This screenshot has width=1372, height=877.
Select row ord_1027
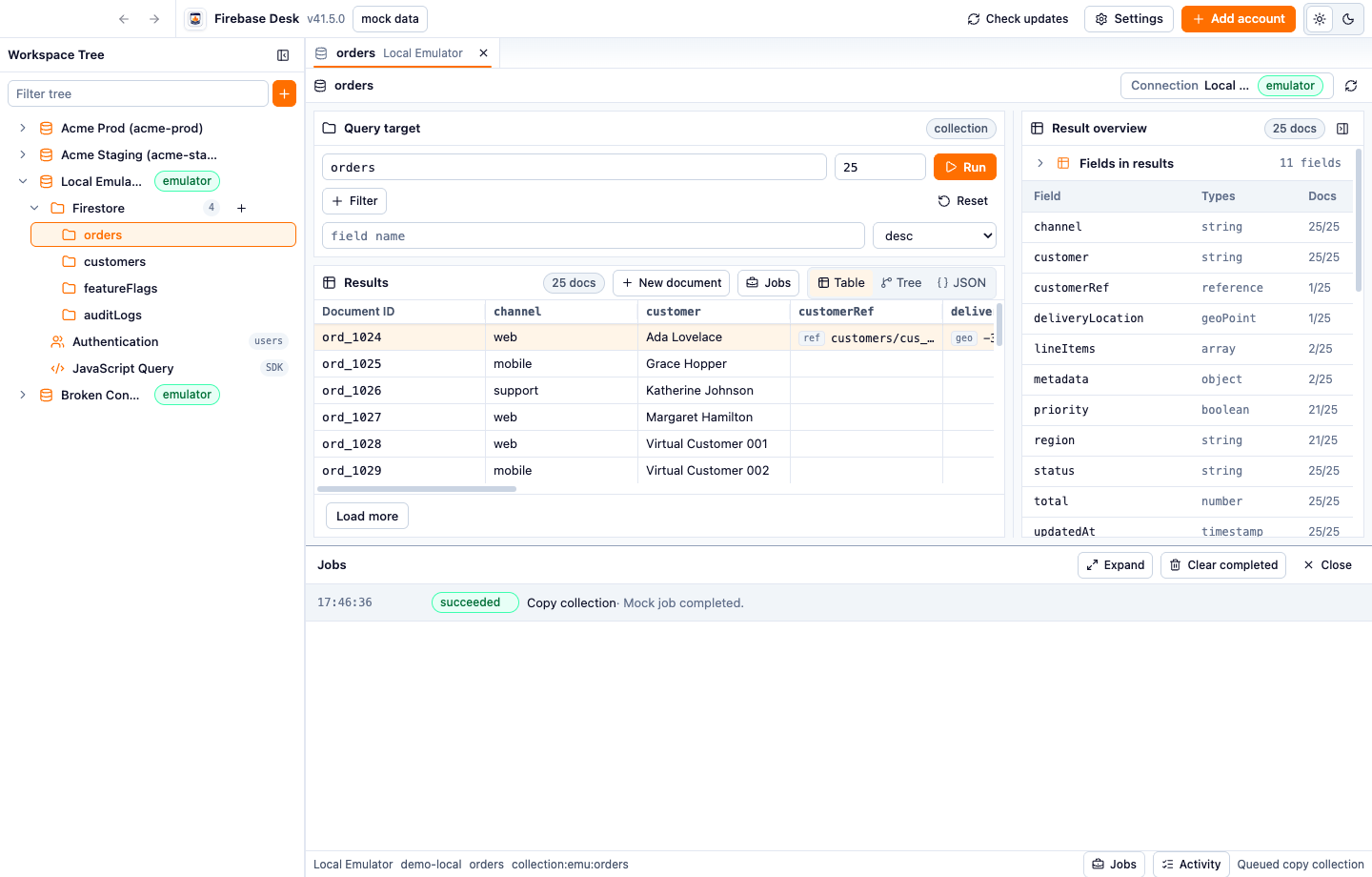[x=655, y=418]
